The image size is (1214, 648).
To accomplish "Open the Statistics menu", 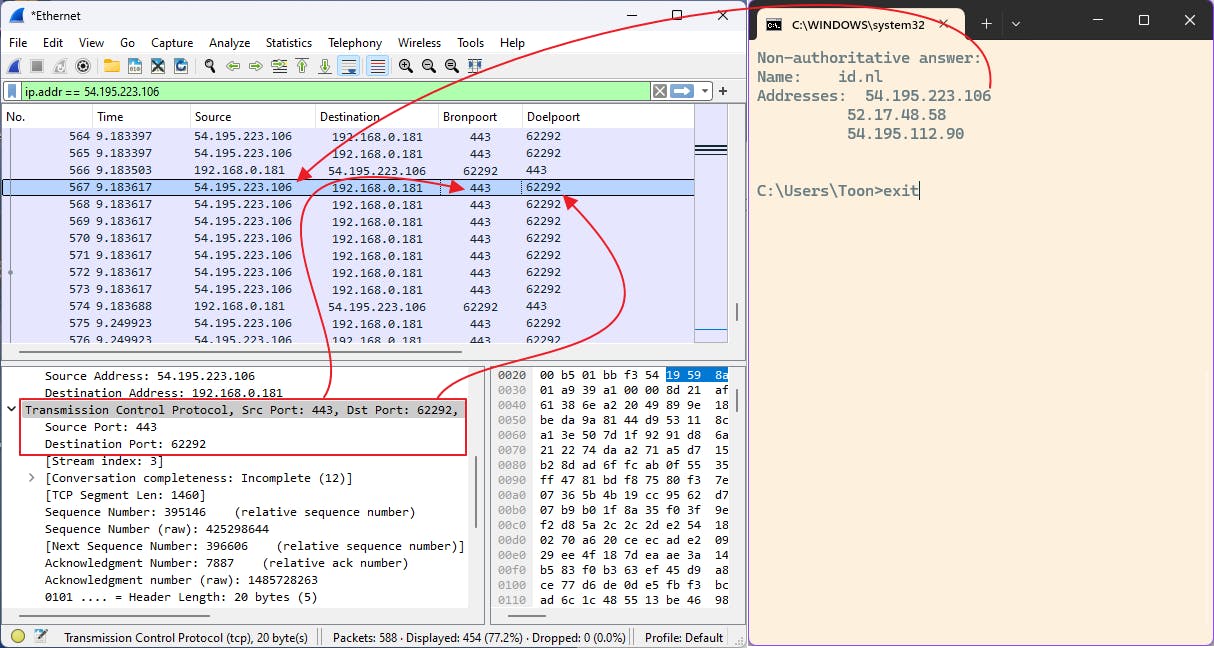I will point(289,43).
